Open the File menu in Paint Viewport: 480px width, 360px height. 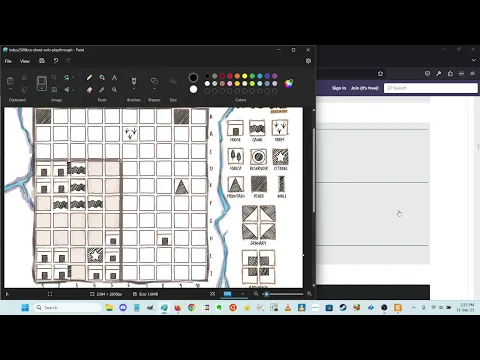tap(8, 61)
